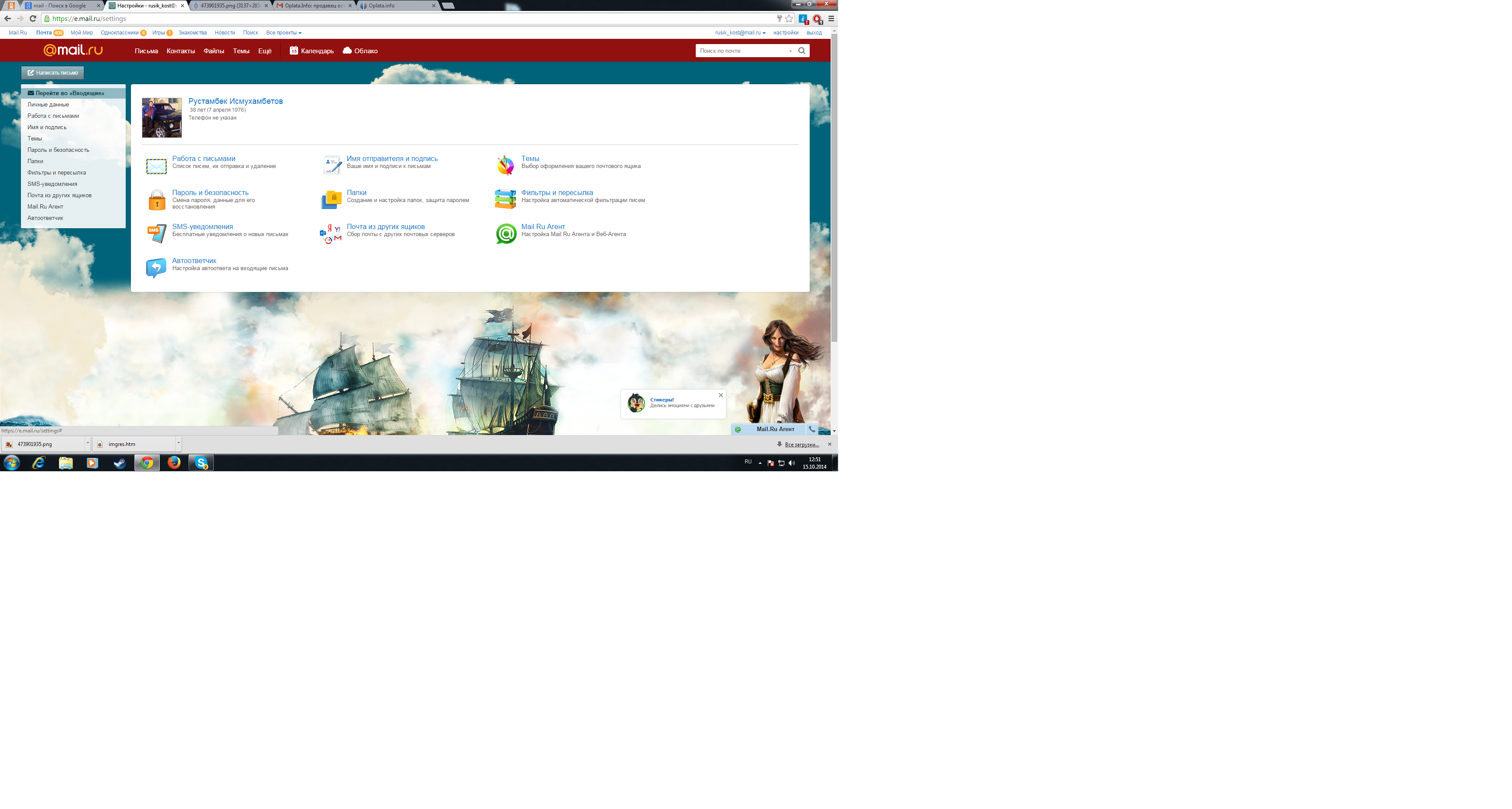The image size is (1512, 809).
Task: Open the green Mail.Ru Агент @ icon
Action: pos(506,233)
